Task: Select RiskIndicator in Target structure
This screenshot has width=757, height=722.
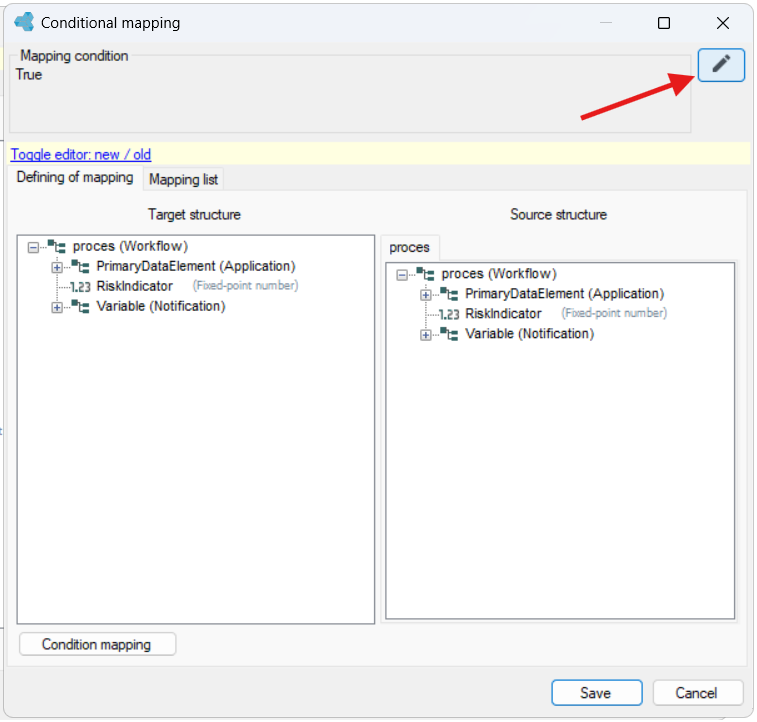Action: click(x=134, y=286)
